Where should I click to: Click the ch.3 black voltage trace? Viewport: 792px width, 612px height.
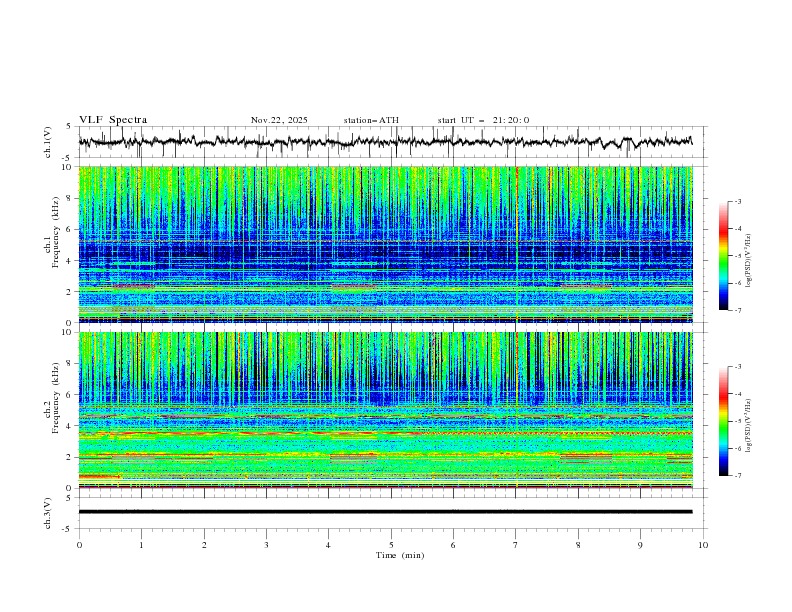pyautogui.click(x=385, y=512)
